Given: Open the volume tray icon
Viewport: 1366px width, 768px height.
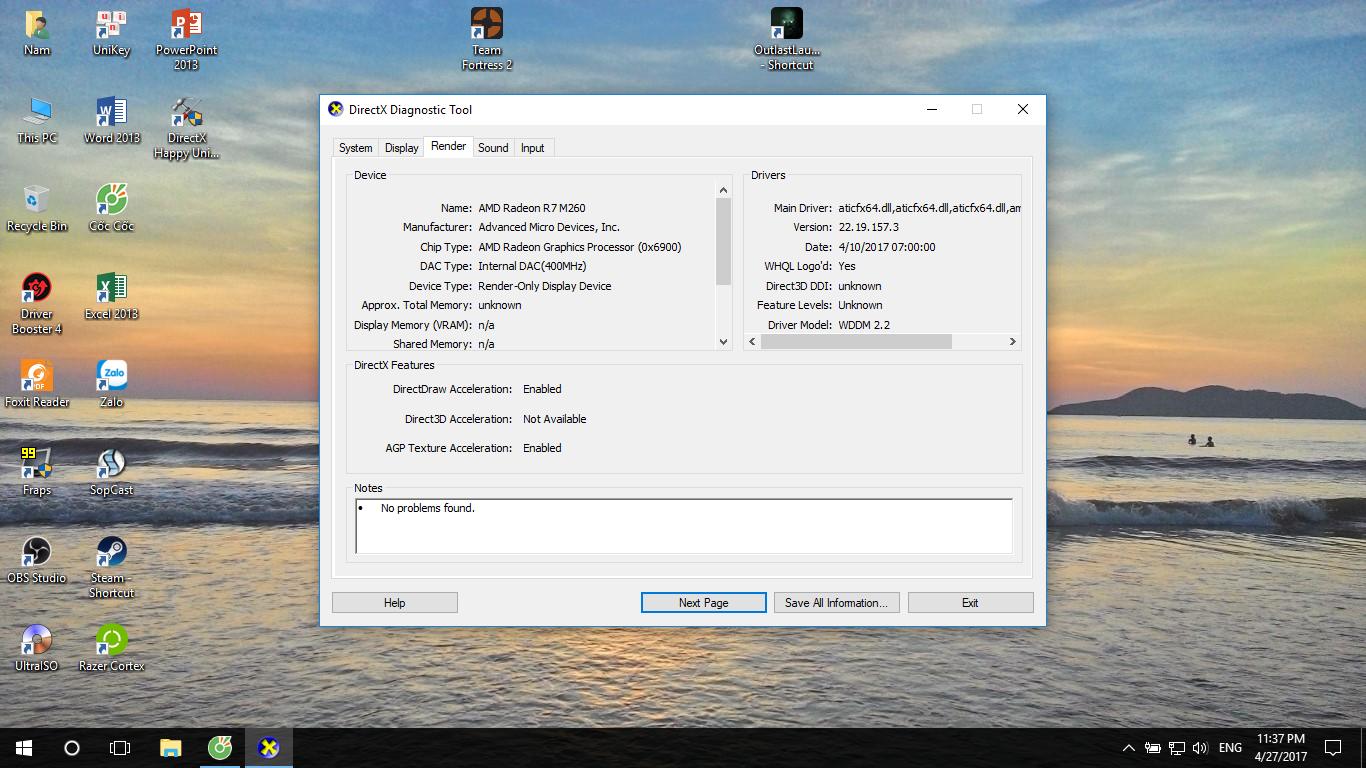Looking at the screenshot, I should [1200, 748].
